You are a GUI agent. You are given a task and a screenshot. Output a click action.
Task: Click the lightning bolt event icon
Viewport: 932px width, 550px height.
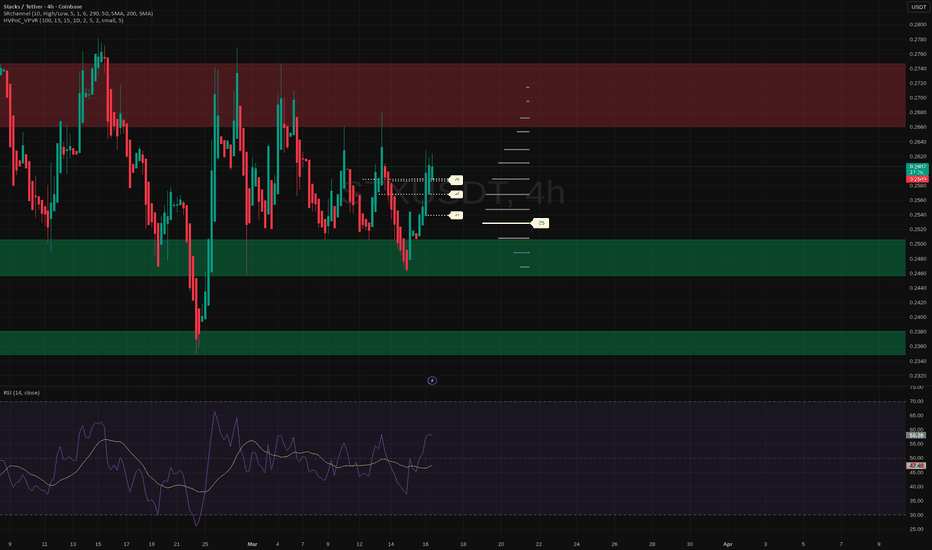point(432,381)
